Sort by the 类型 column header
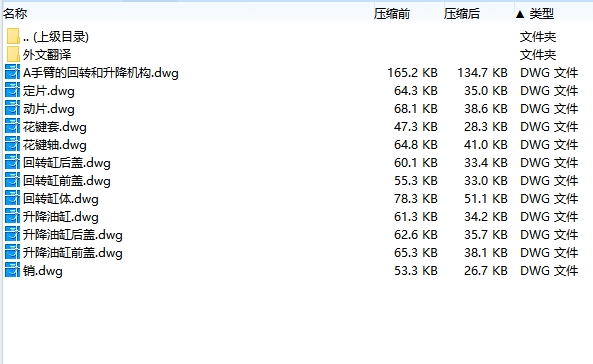The image size is (593, 364). (541, 14)
